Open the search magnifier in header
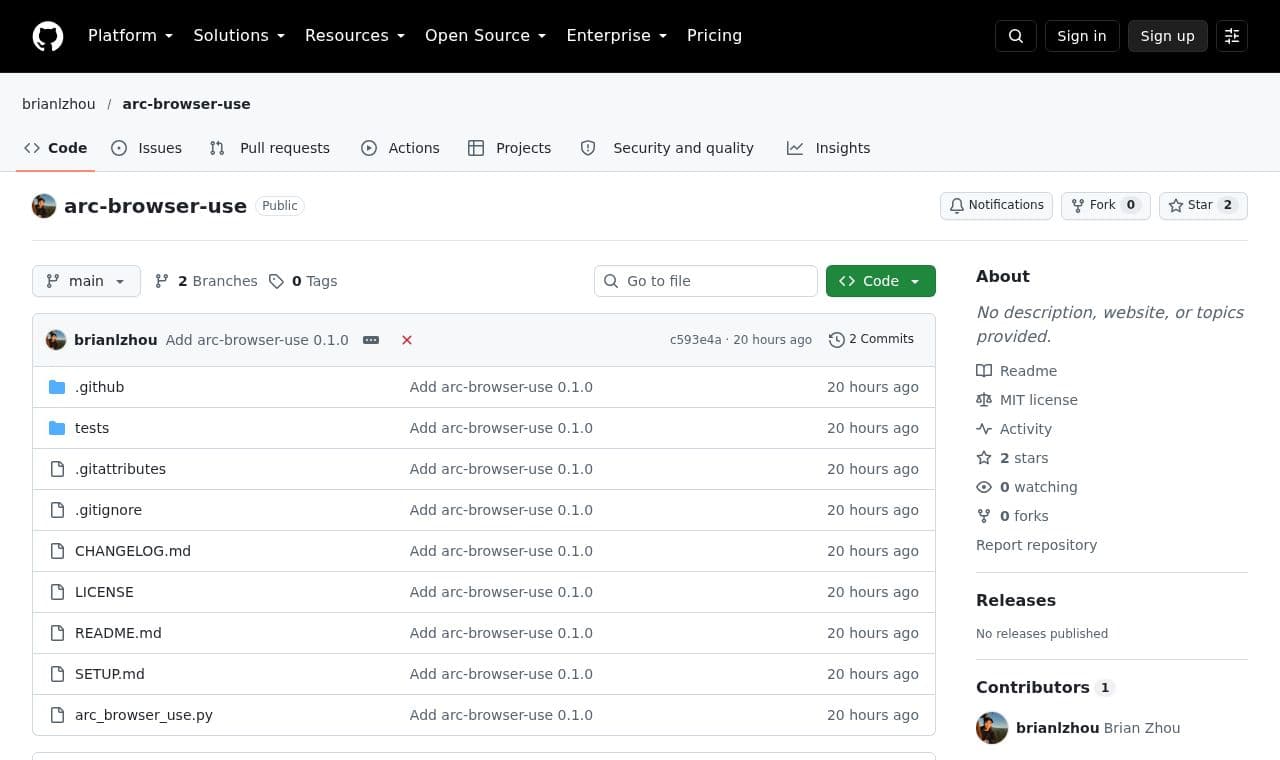1280x760 pixels. pyautogui.click(x=1016, y=36)
